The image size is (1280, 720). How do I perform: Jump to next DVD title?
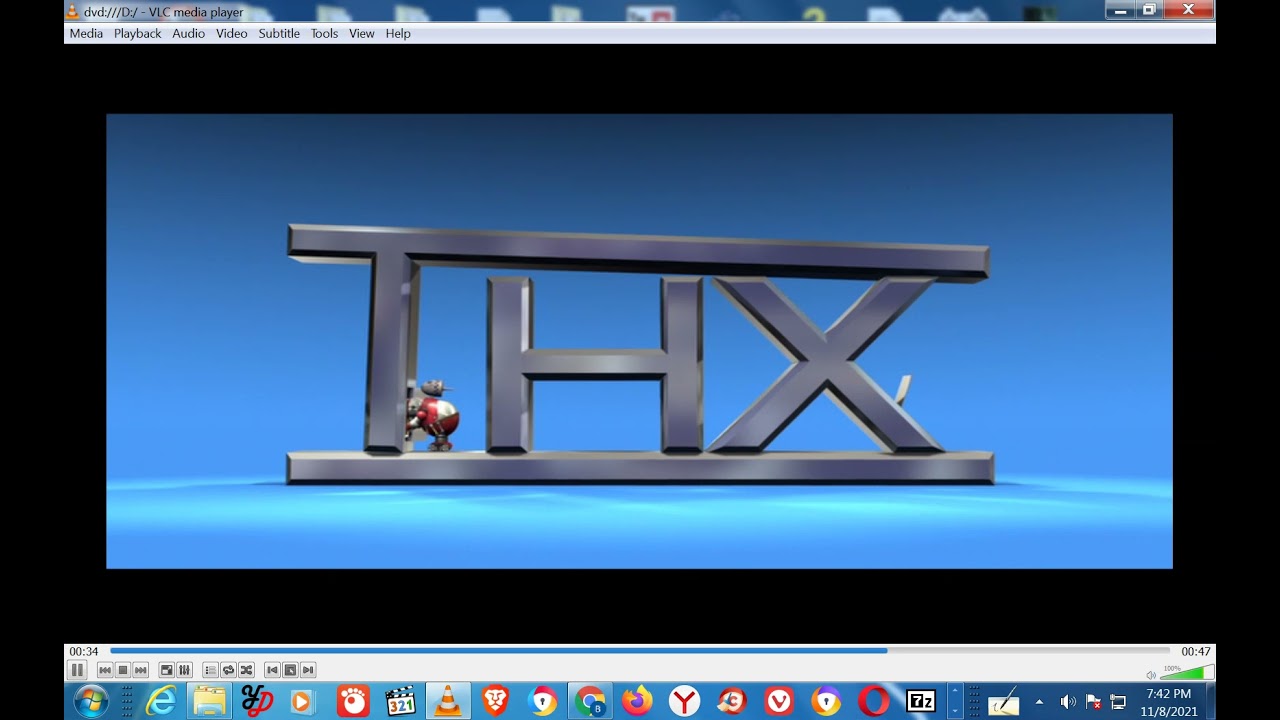pos(308,670)
